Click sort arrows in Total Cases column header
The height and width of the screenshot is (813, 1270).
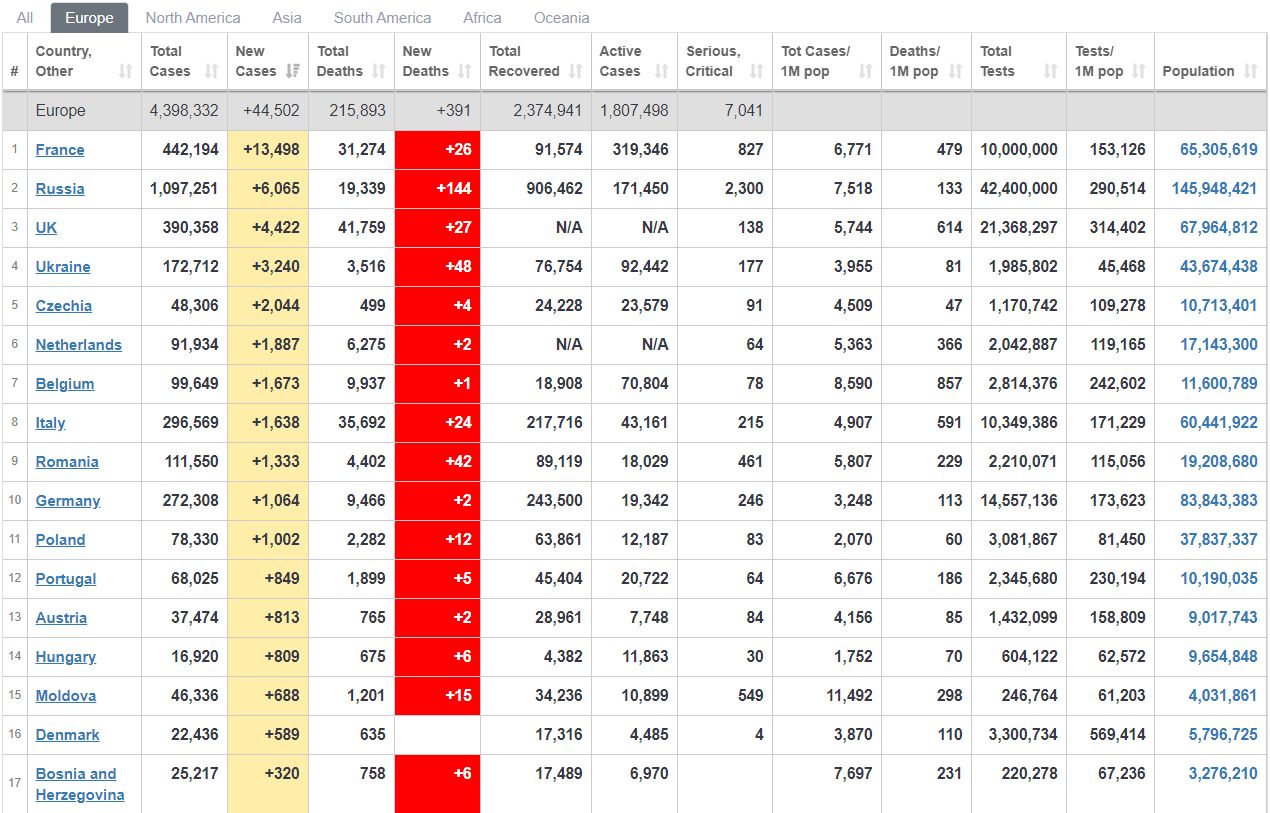tap(211, 71)
